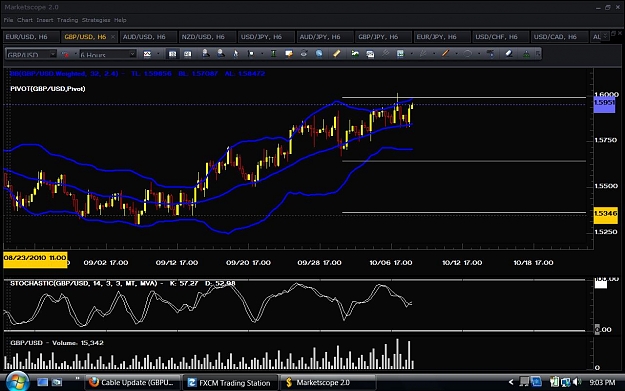Click the green vertical line tool icon

click(x=273, y=53)
